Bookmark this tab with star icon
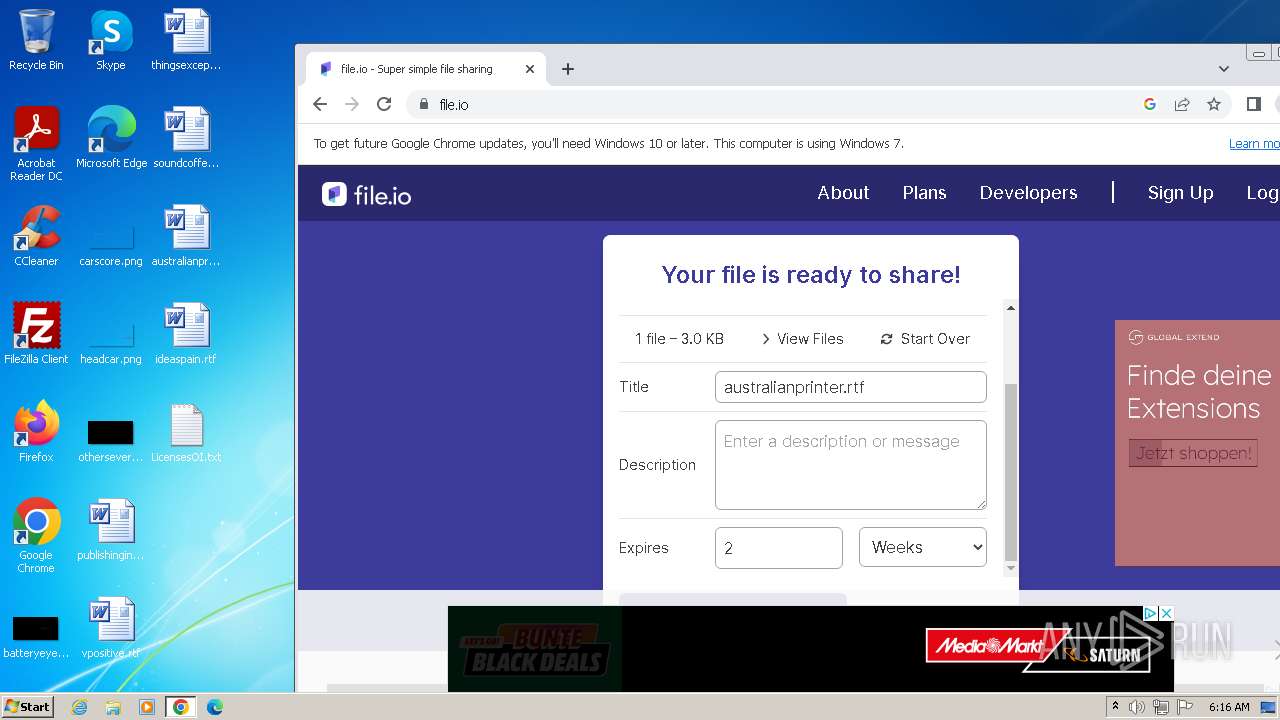 1214,104
